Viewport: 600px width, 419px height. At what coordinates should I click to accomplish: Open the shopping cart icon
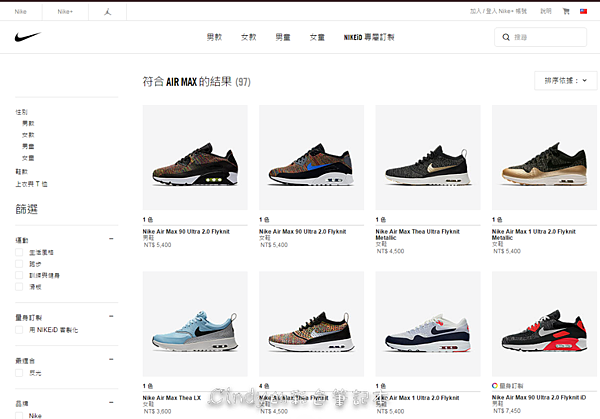pyautogui.click(x=566, y=11)
